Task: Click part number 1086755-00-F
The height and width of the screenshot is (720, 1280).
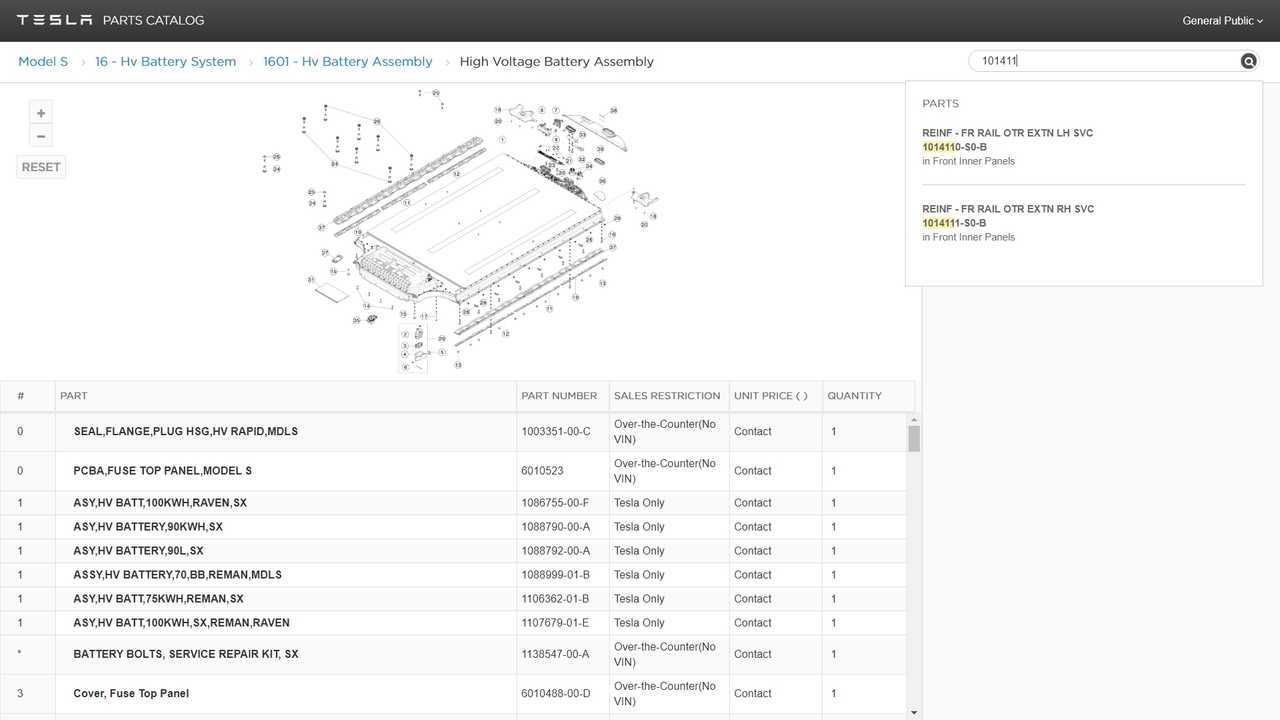Action: click(555, 503)
